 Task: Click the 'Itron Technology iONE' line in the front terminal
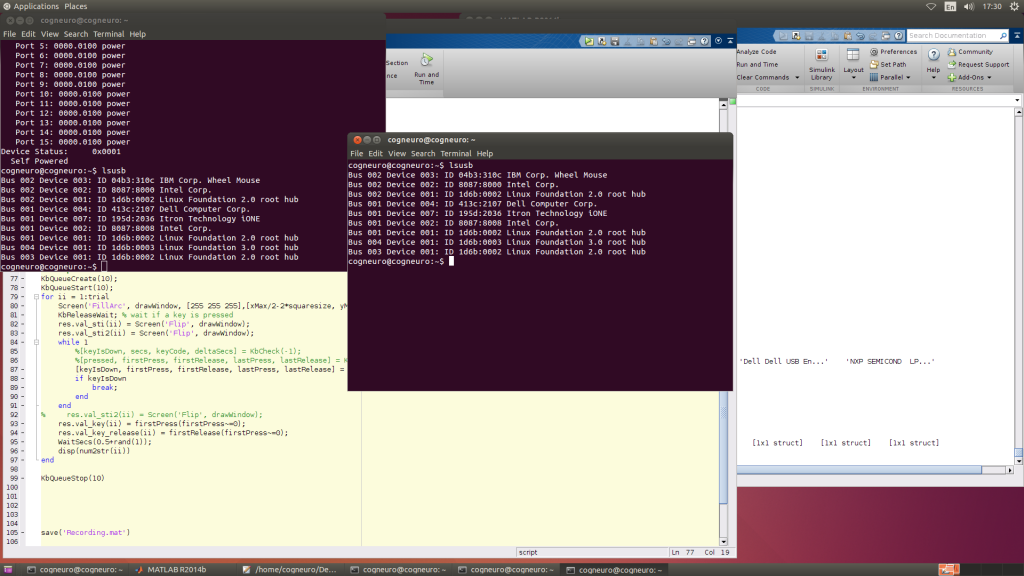(x=477, y=214)
